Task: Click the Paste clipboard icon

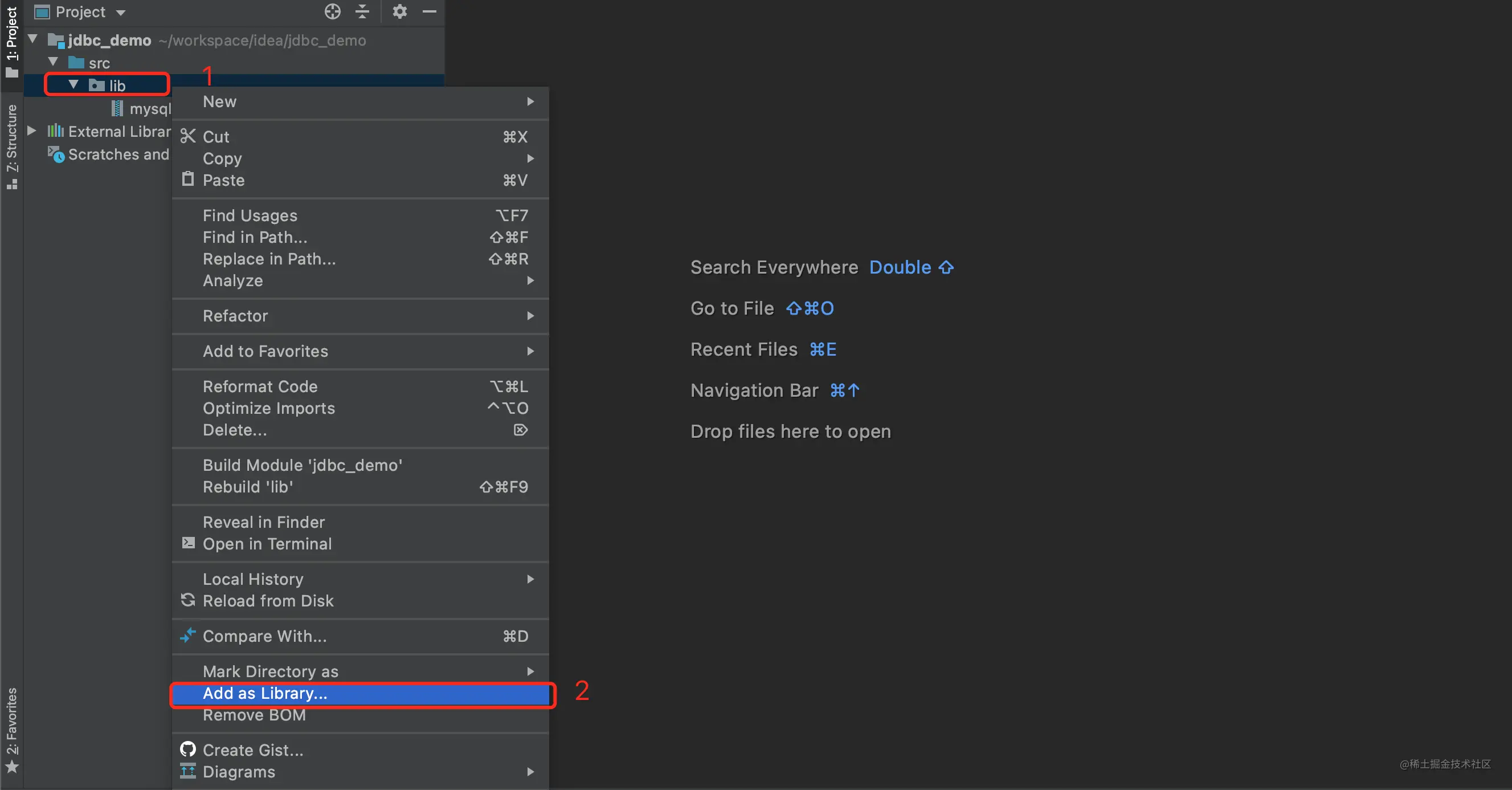Action: [188, 179]
